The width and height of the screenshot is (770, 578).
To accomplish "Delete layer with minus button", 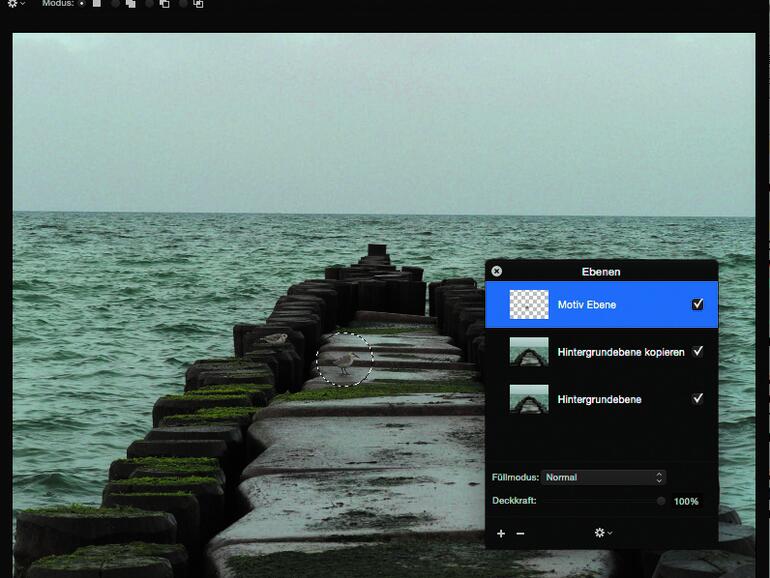I will tap(521, 533).
